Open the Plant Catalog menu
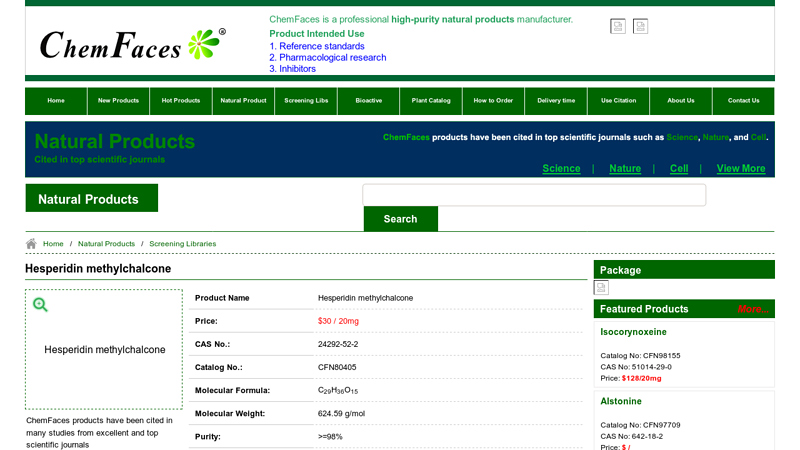The width and height of the screenshot is (800, 450). 431,101
